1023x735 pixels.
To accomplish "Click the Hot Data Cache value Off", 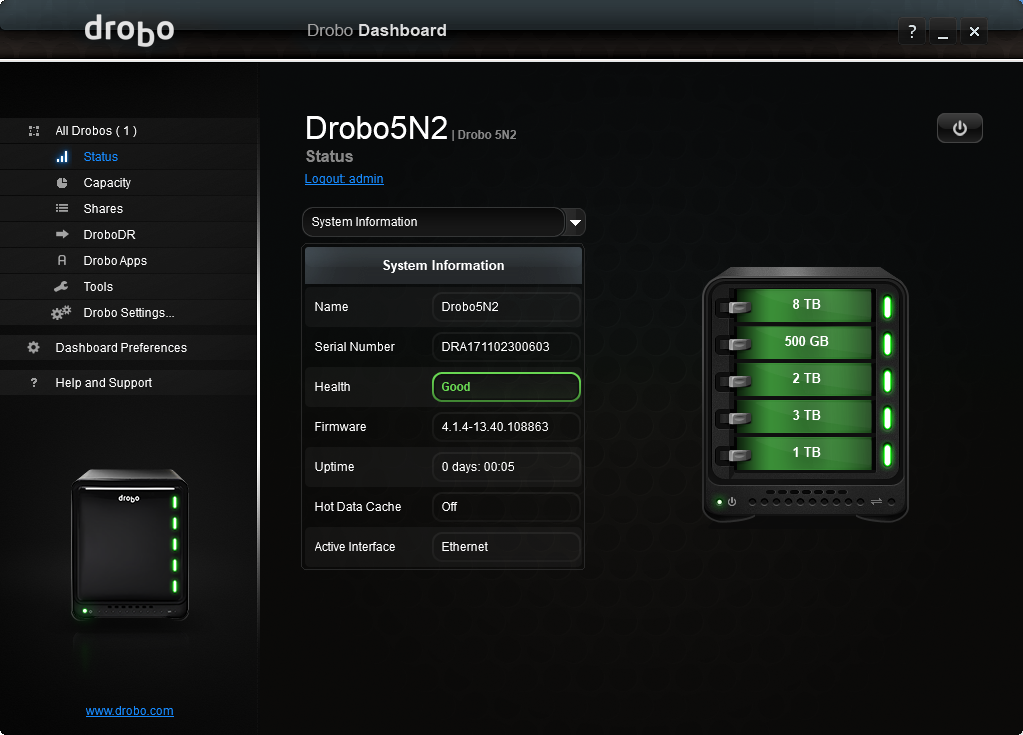I will point(506,507).
